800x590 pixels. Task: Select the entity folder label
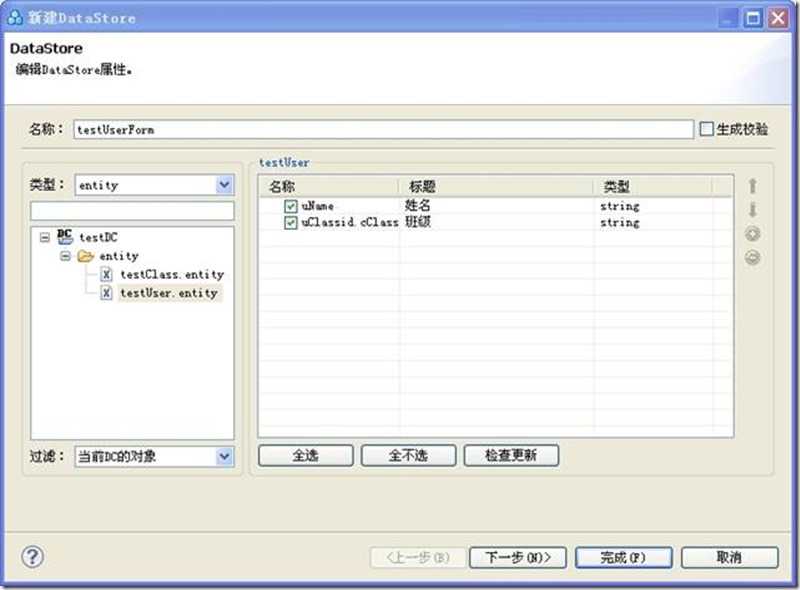coord(119,256)
